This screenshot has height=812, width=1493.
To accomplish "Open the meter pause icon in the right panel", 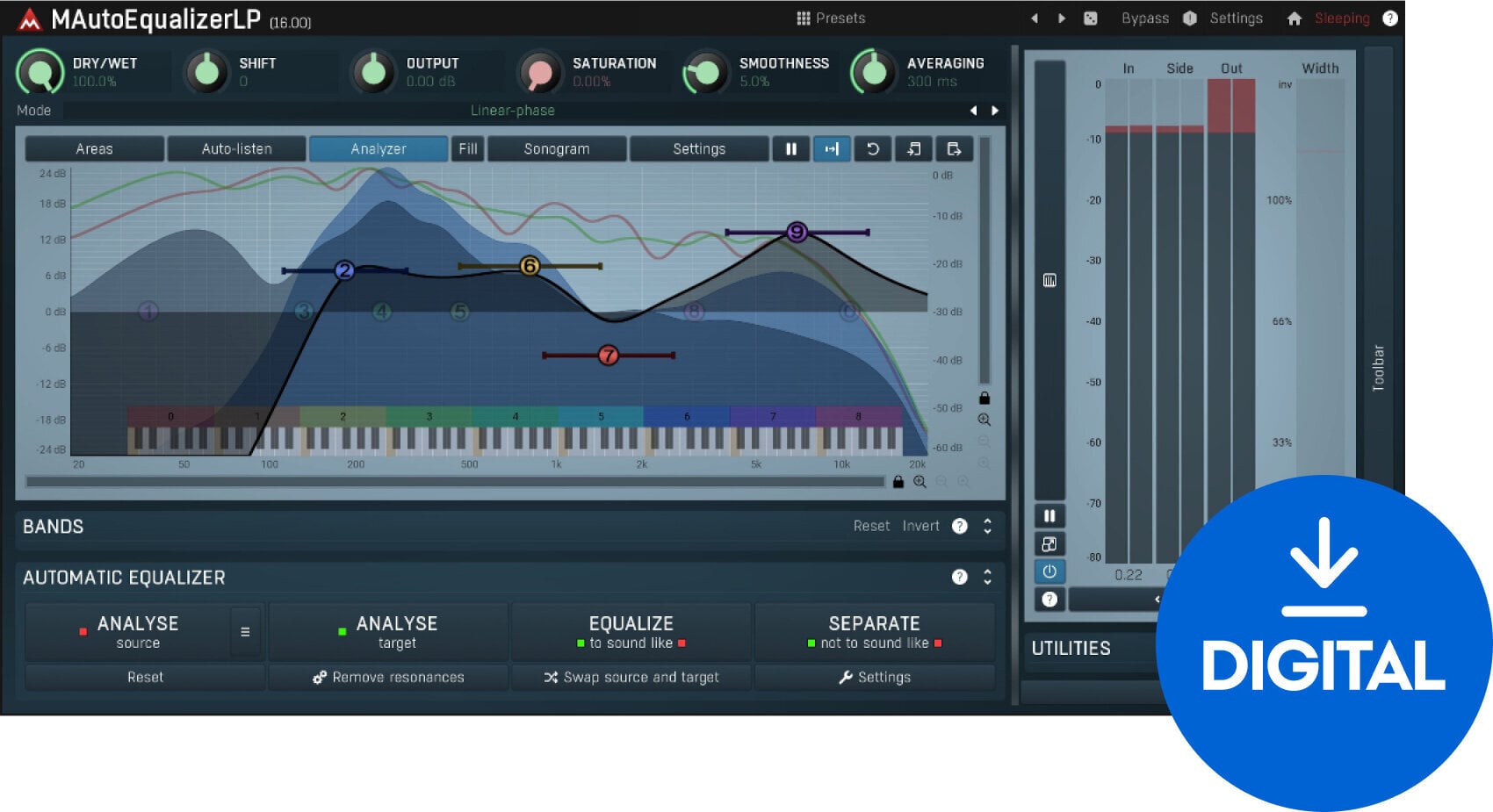I will [x=1049, y=515].
